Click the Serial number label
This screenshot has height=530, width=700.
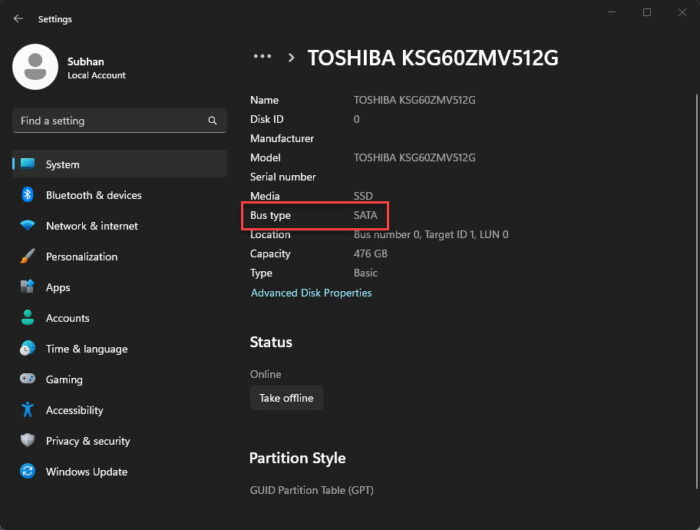[x=283, y=177]
